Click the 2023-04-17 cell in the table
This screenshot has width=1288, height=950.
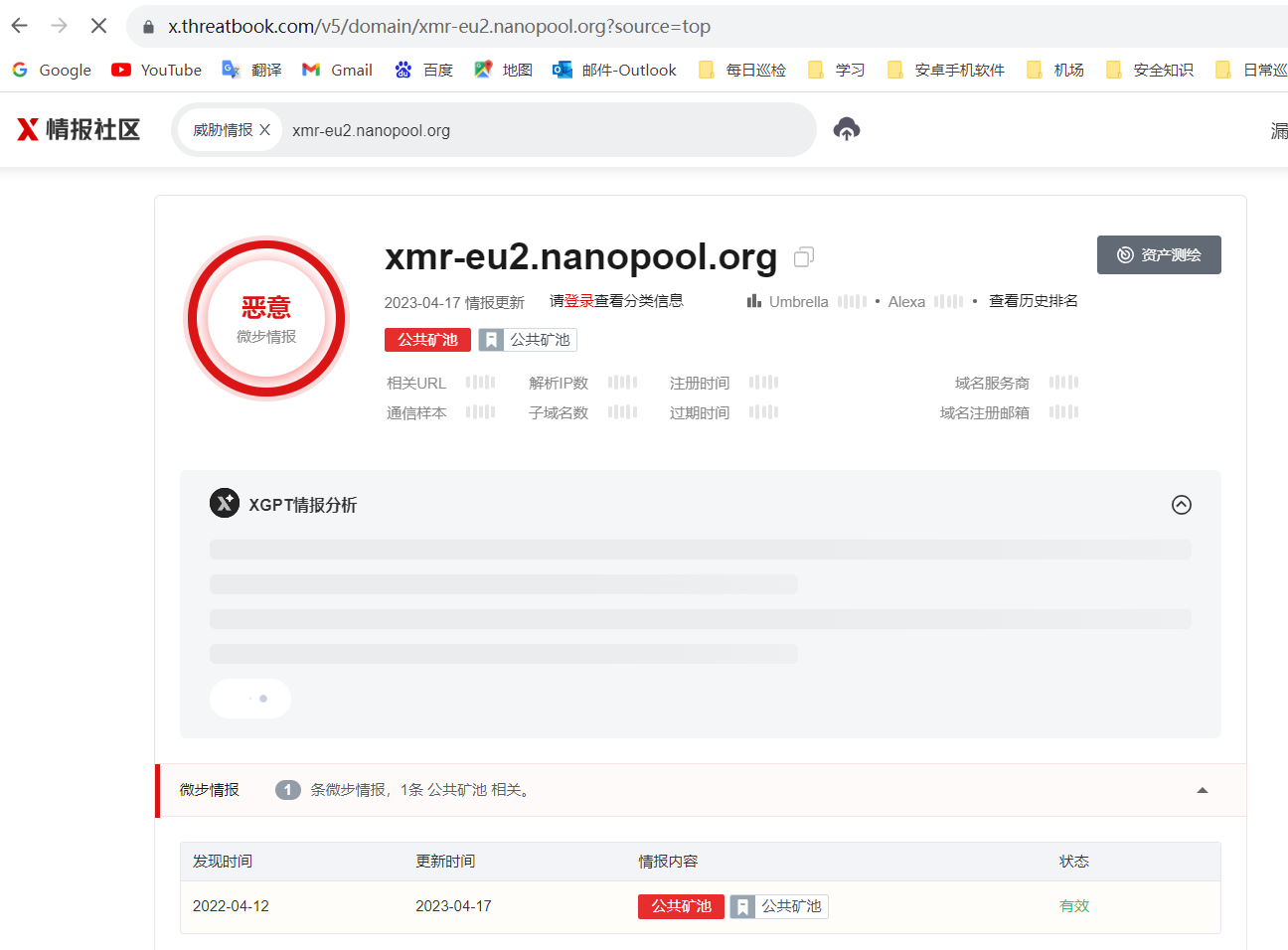coord(453,906)
